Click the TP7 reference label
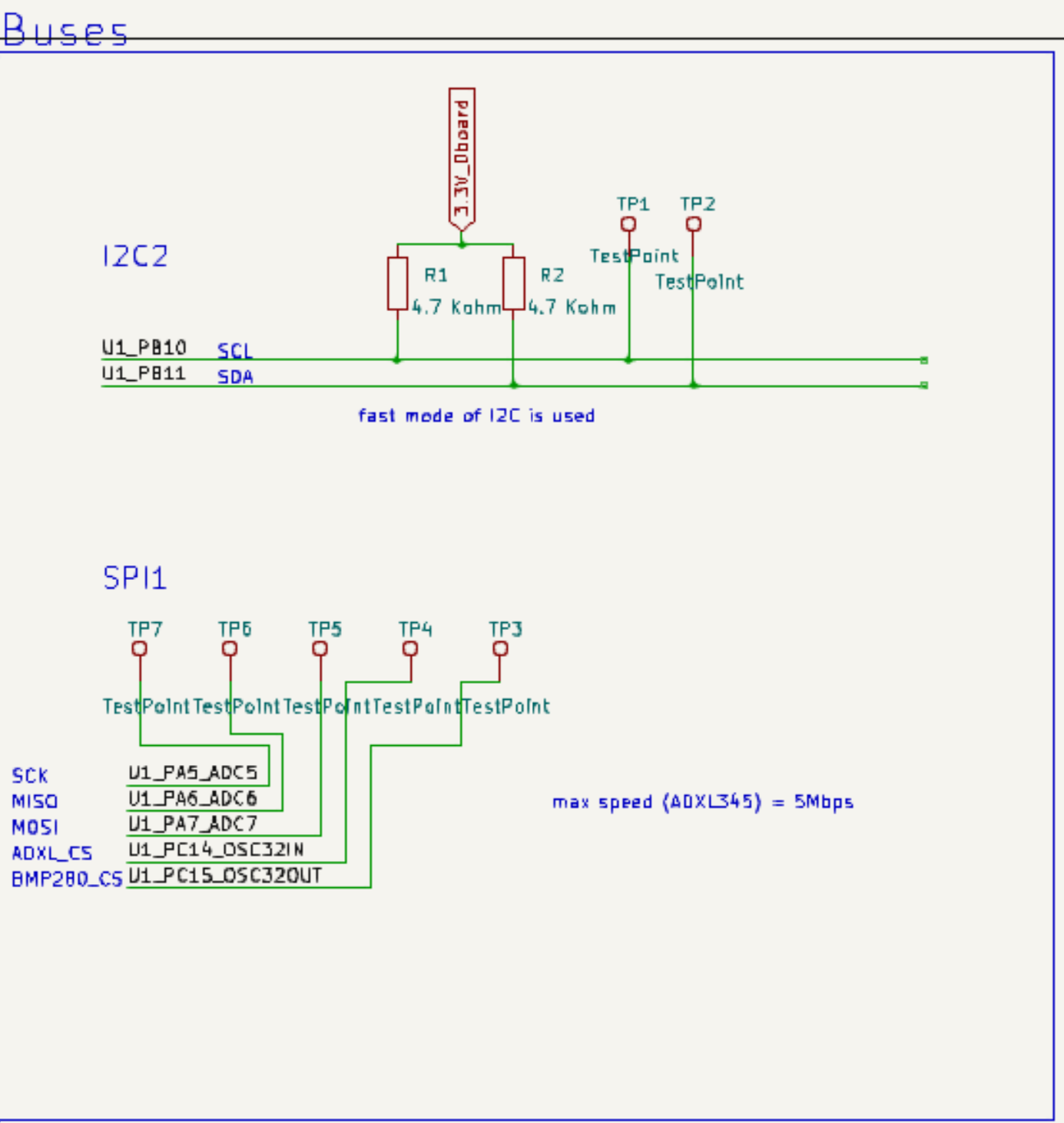The width and height of the screenshot is (1064, 1123). (x=145, y=629)
